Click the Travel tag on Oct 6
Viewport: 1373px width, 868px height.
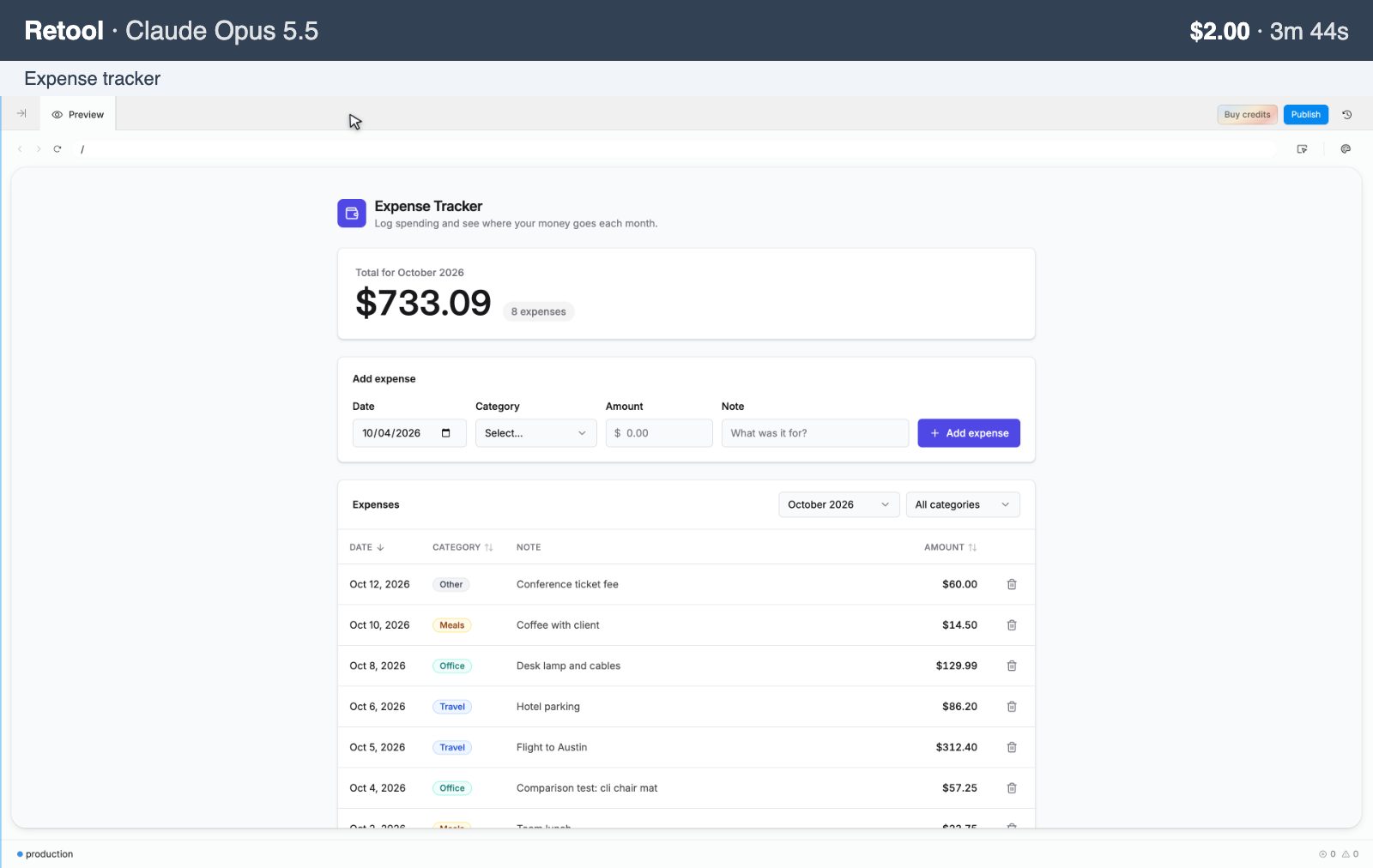[452, 707]
